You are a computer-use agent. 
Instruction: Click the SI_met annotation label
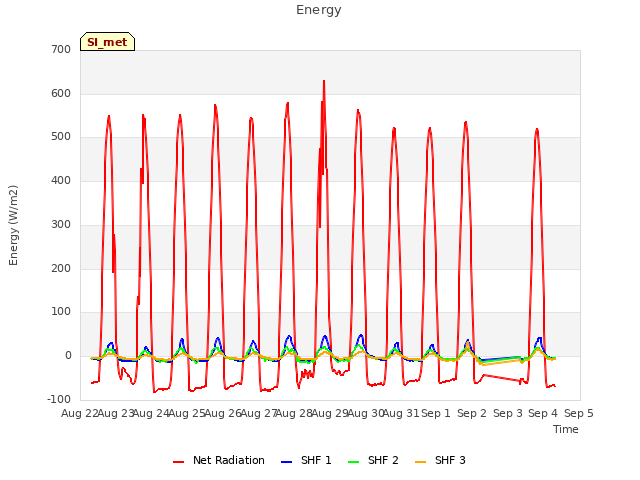(107, 42)
